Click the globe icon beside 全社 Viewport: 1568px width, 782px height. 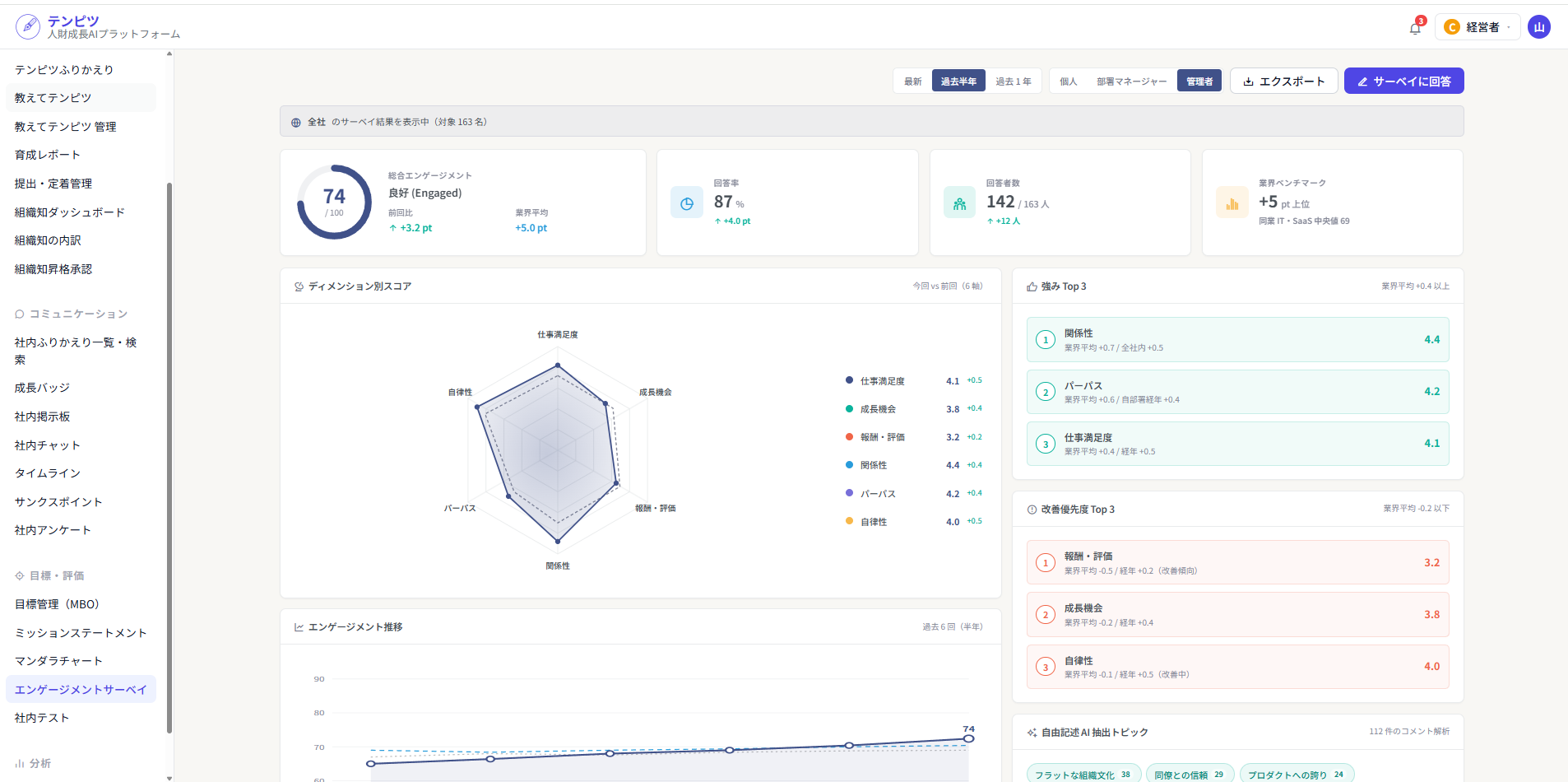coord(296,123)
